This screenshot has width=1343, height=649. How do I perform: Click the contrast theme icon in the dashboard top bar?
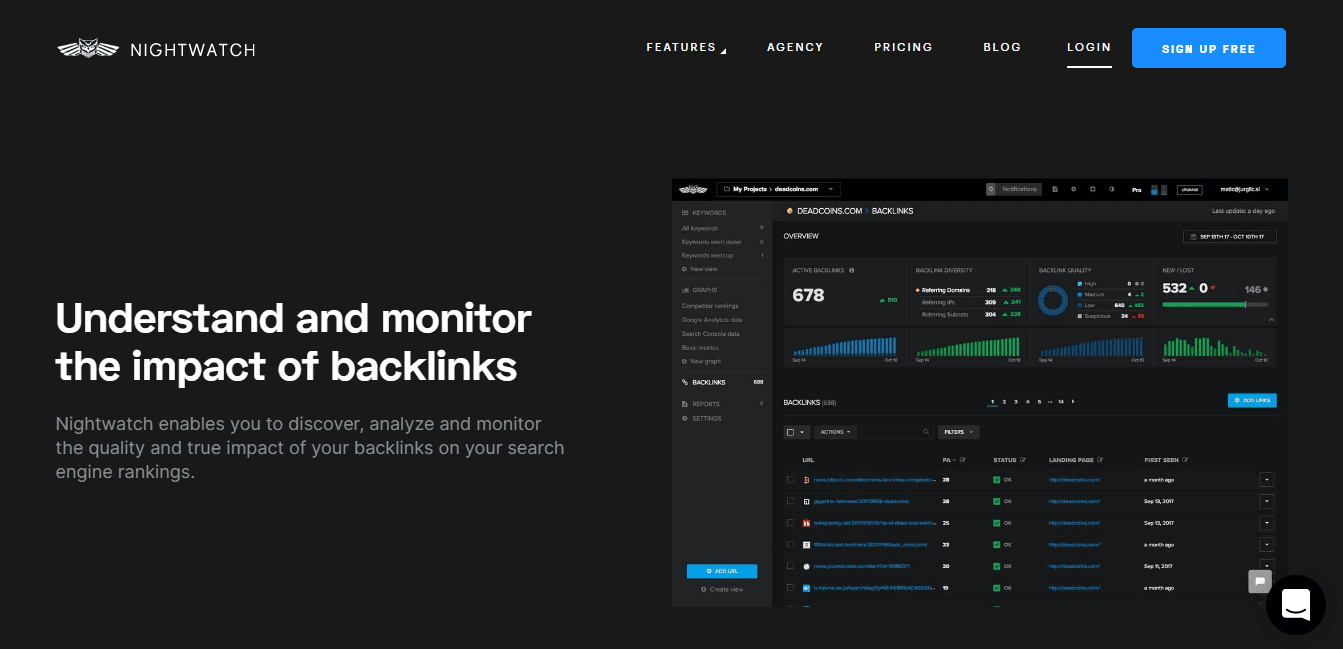[1111, 189]
